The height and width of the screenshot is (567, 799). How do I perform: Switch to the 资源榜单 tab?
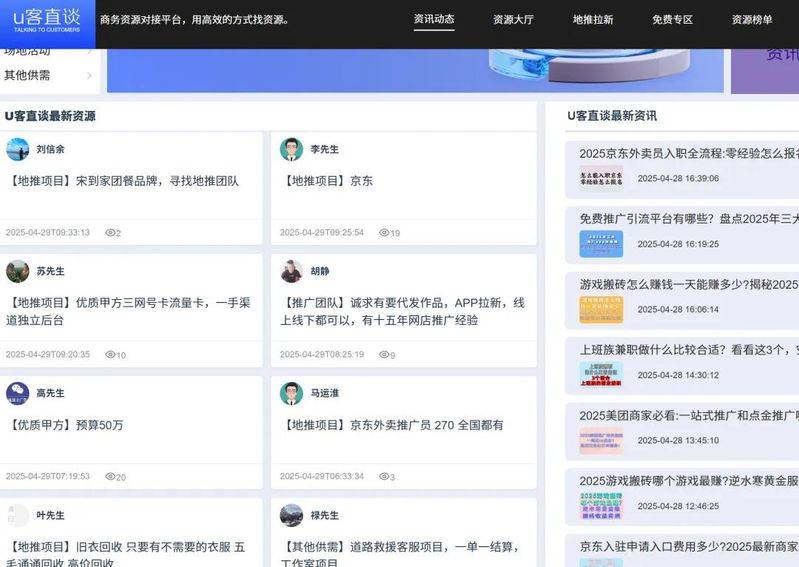(752, 19)
